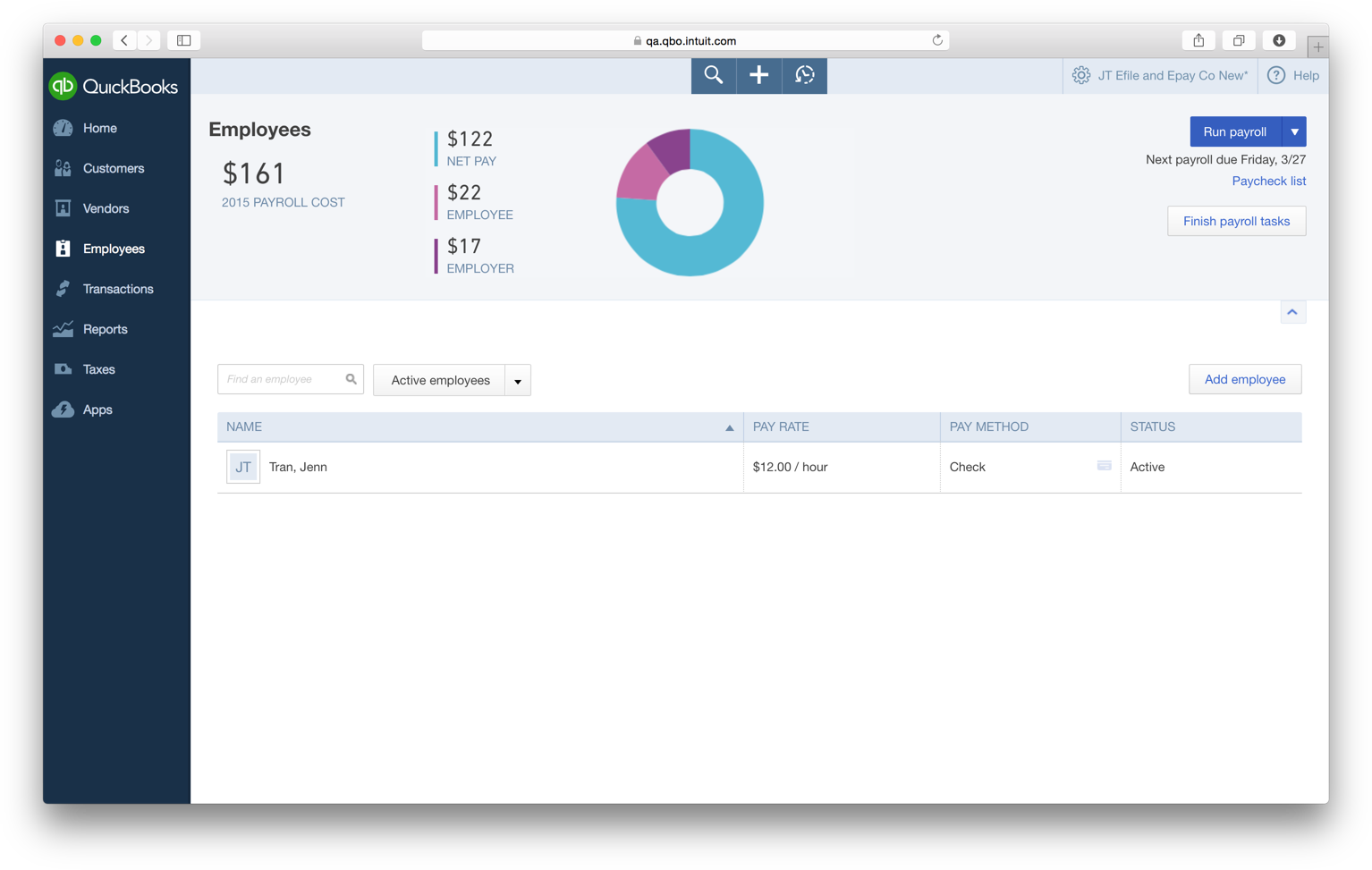Click the plus Create icon
The image size is (1372, 870).
(758, 76)
